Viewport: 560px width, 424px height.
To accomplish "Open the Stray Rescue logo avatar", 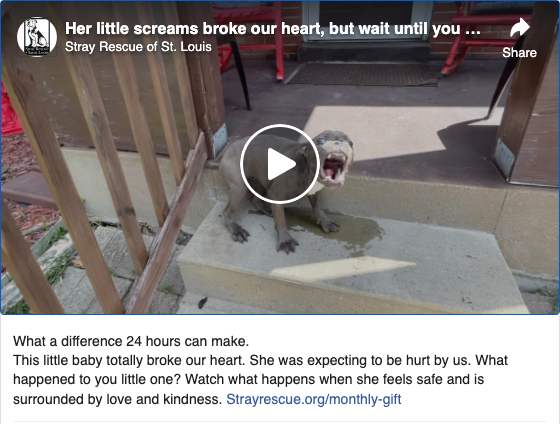I will click(x=37, y=37).
